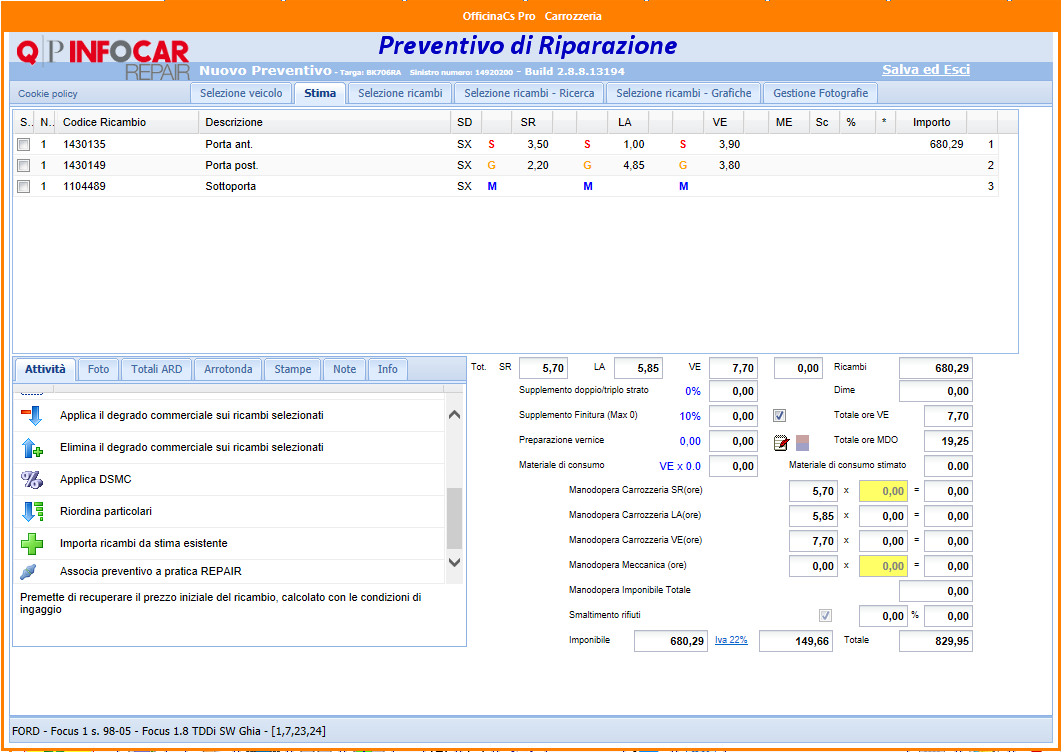Click the Materiale di consumo stimato field
This screenshot has width=1061, height=752.
click(948, 466)
